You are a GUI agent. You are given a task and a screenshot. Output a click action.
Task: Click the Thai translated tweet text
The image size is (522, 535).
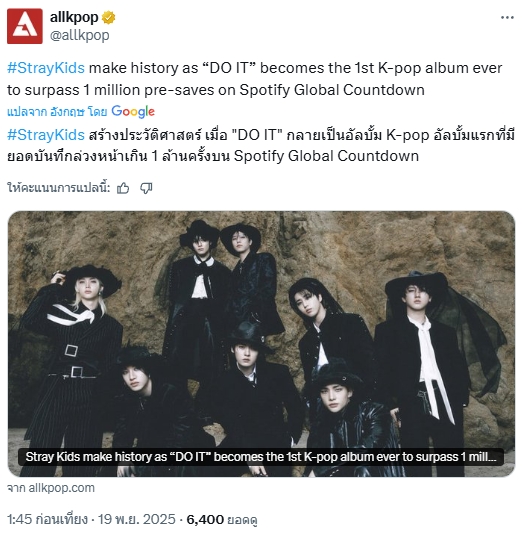[261, 146]
